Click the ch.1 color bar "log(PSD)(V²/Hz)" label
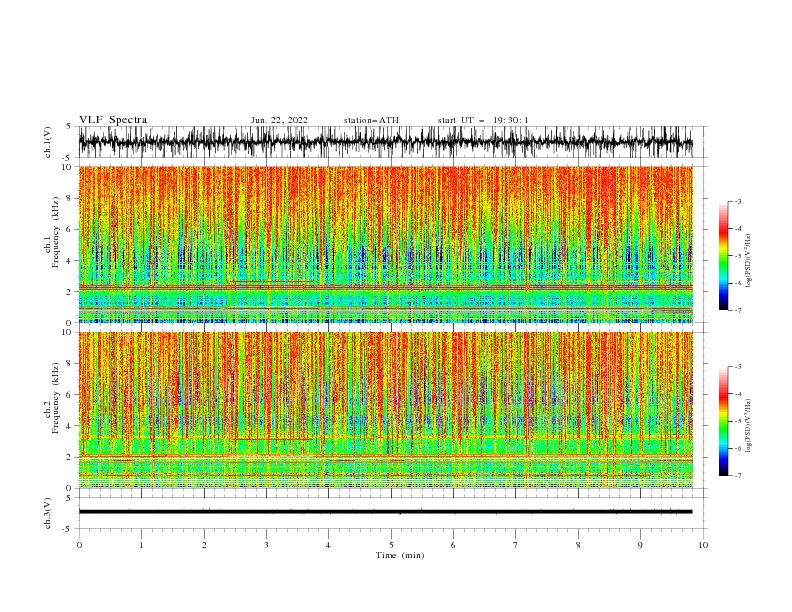The width and height of the screenshot is (792, 612). [748, 261]
